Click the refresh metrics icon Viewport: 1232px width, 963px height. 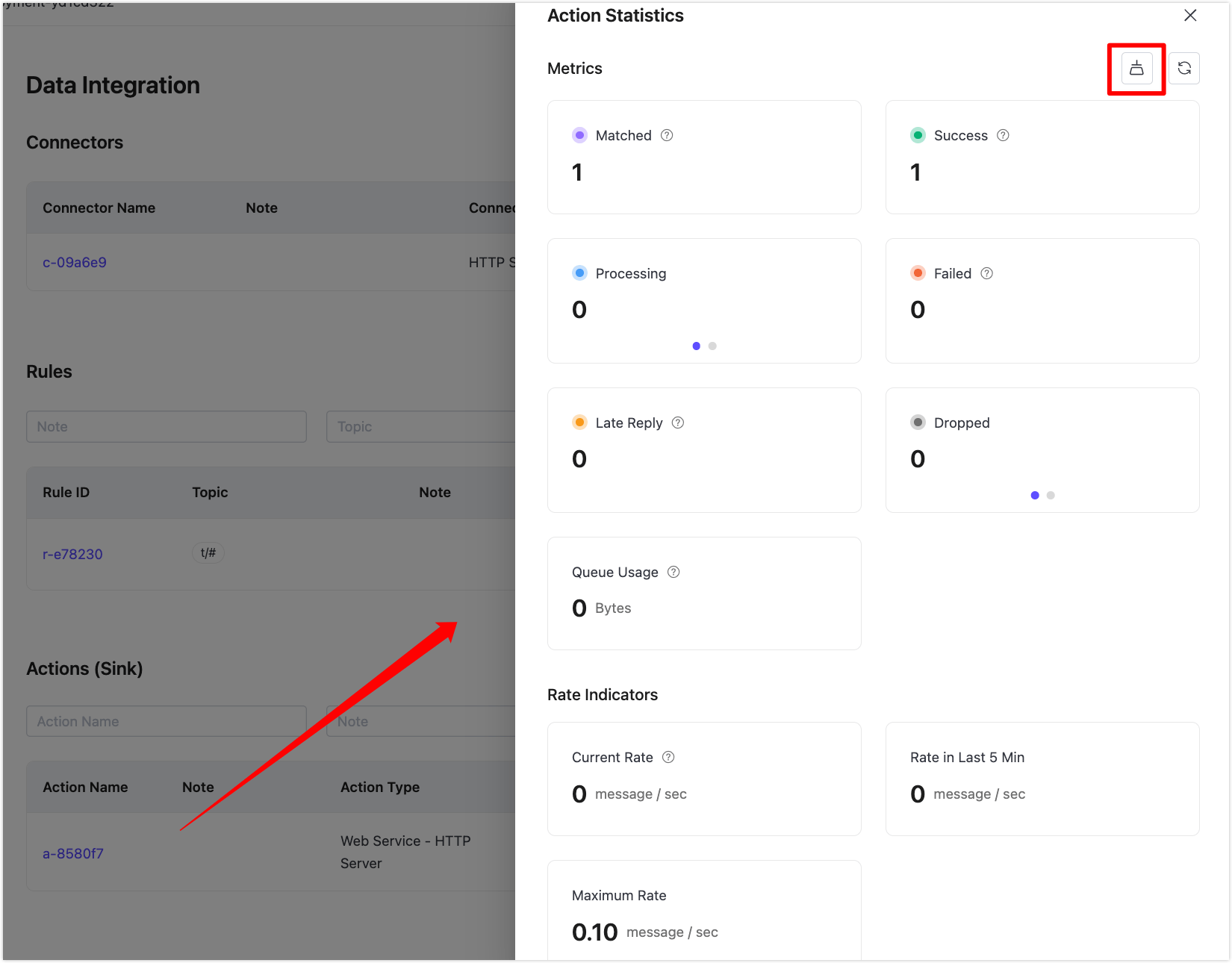[x=1184, y=69]
